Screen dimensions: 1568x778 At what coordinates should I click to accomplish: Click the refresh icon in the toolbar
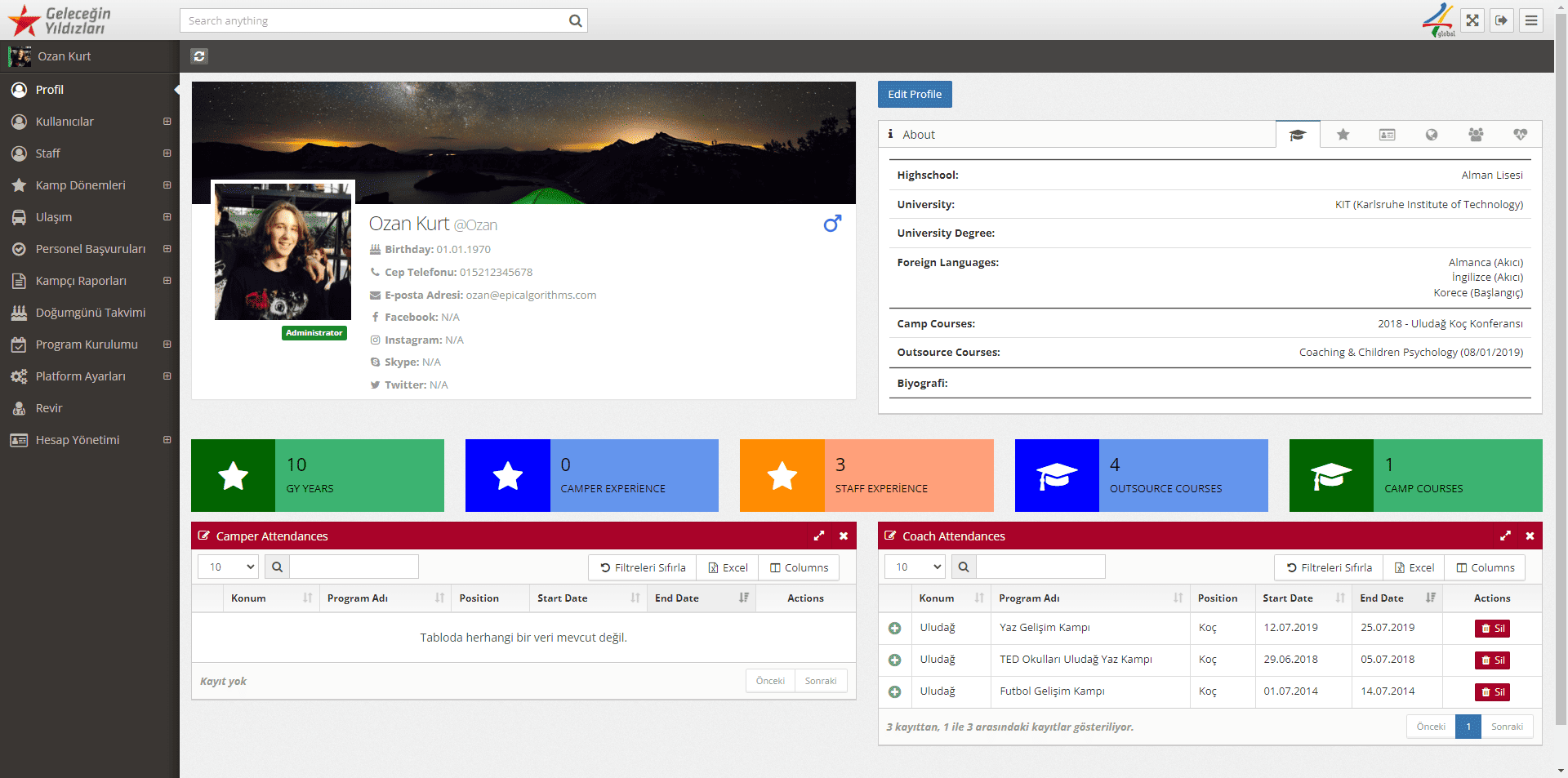coord(199,56)
